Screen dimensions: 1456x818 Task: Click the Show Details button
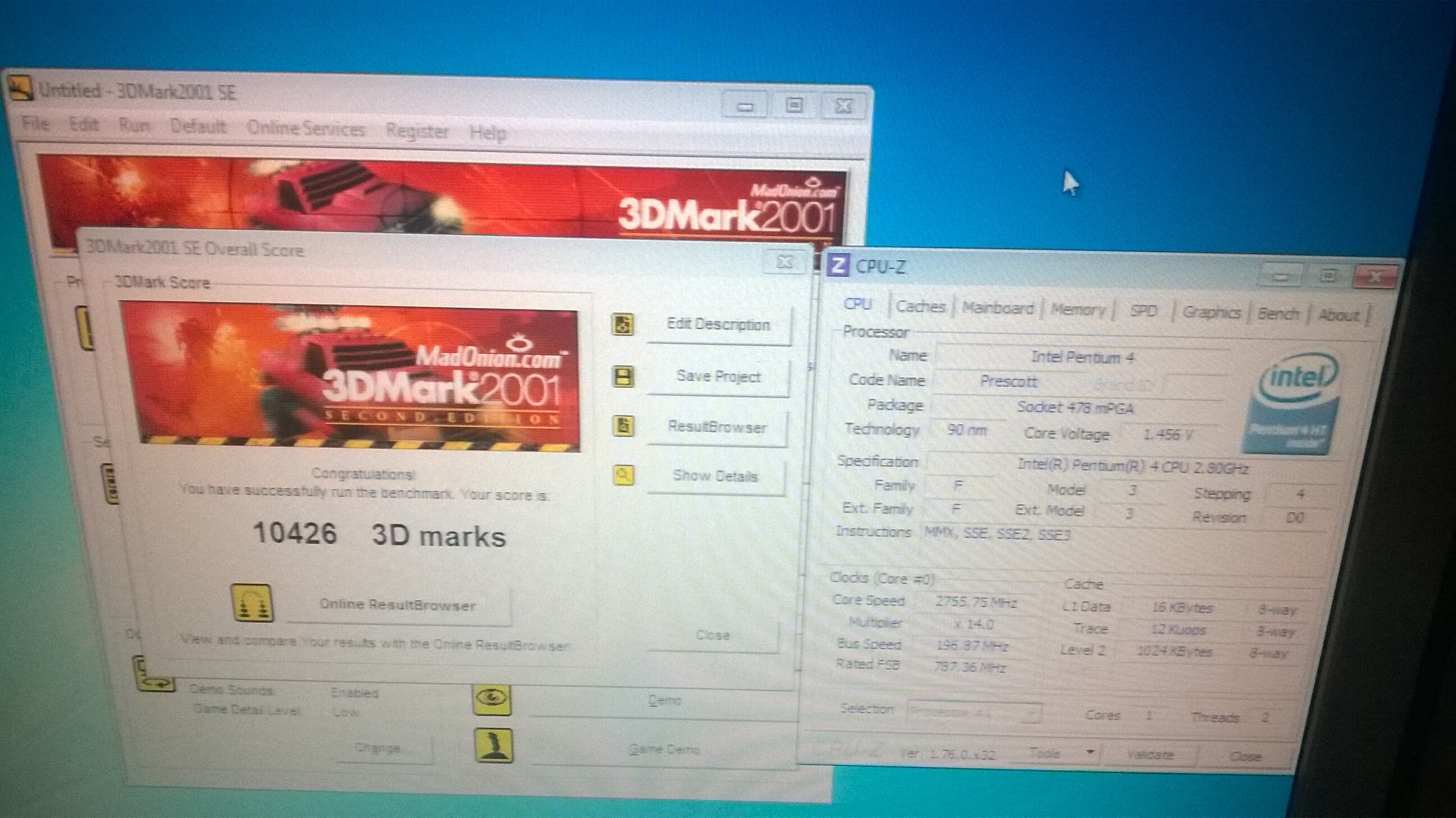715,476
